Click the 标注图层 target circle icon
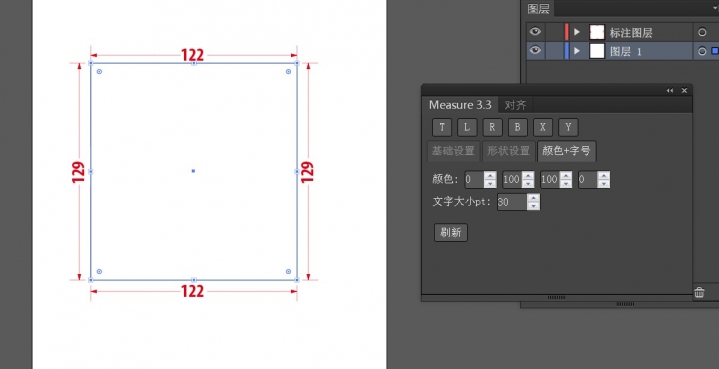The width and height of the screenshot is (719, 369). tap(702, 32)
